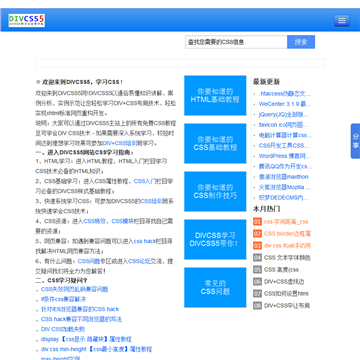Screen dimensions: 360x360
Task: Click the css hack link in item 5
Action: [145, 241]
